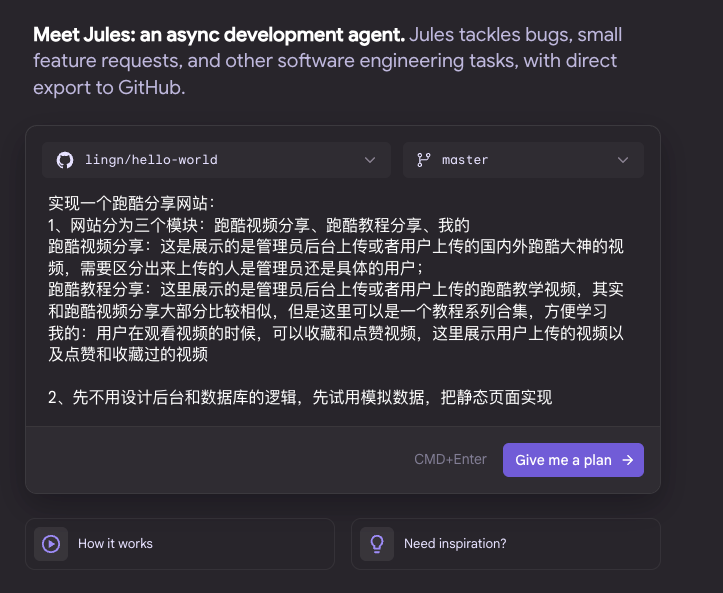The width and height of the screenshot is (723, 593).
Task: Click the text 'export to GitHub.'
Action: tap(109, 88)
